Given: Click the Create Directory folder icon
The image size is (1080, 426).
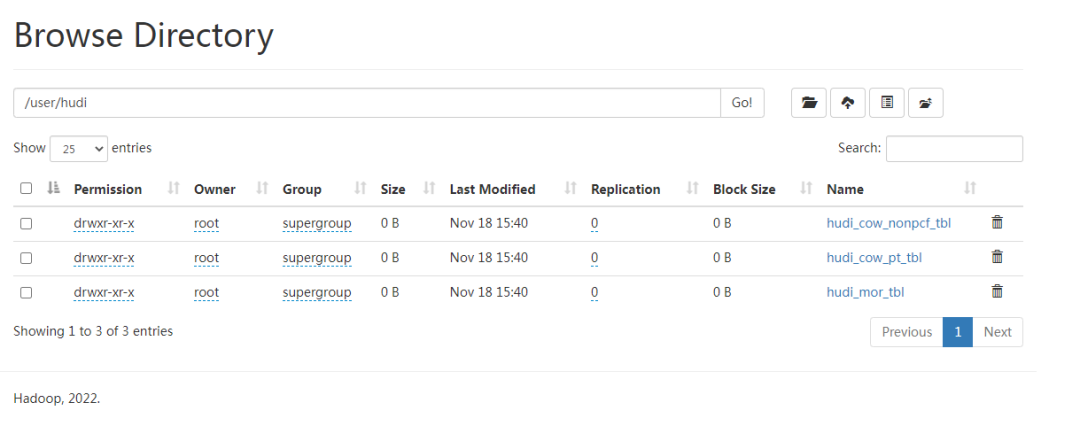Looking at the screenshot, I should pyautogui.click(x=809, y=103).
